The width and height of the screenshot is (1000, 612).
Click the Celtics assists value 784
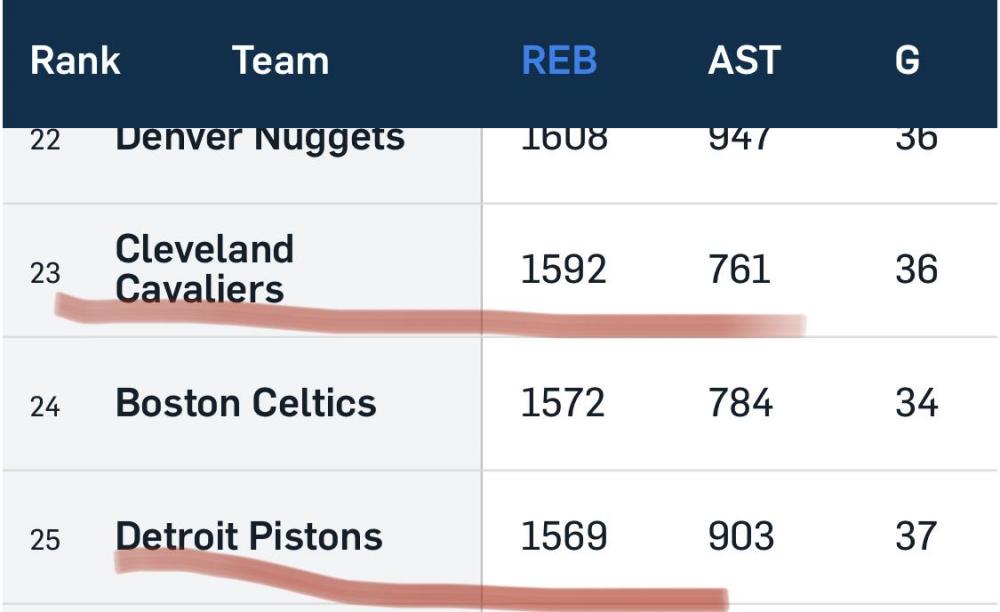(x=740, y=404)
